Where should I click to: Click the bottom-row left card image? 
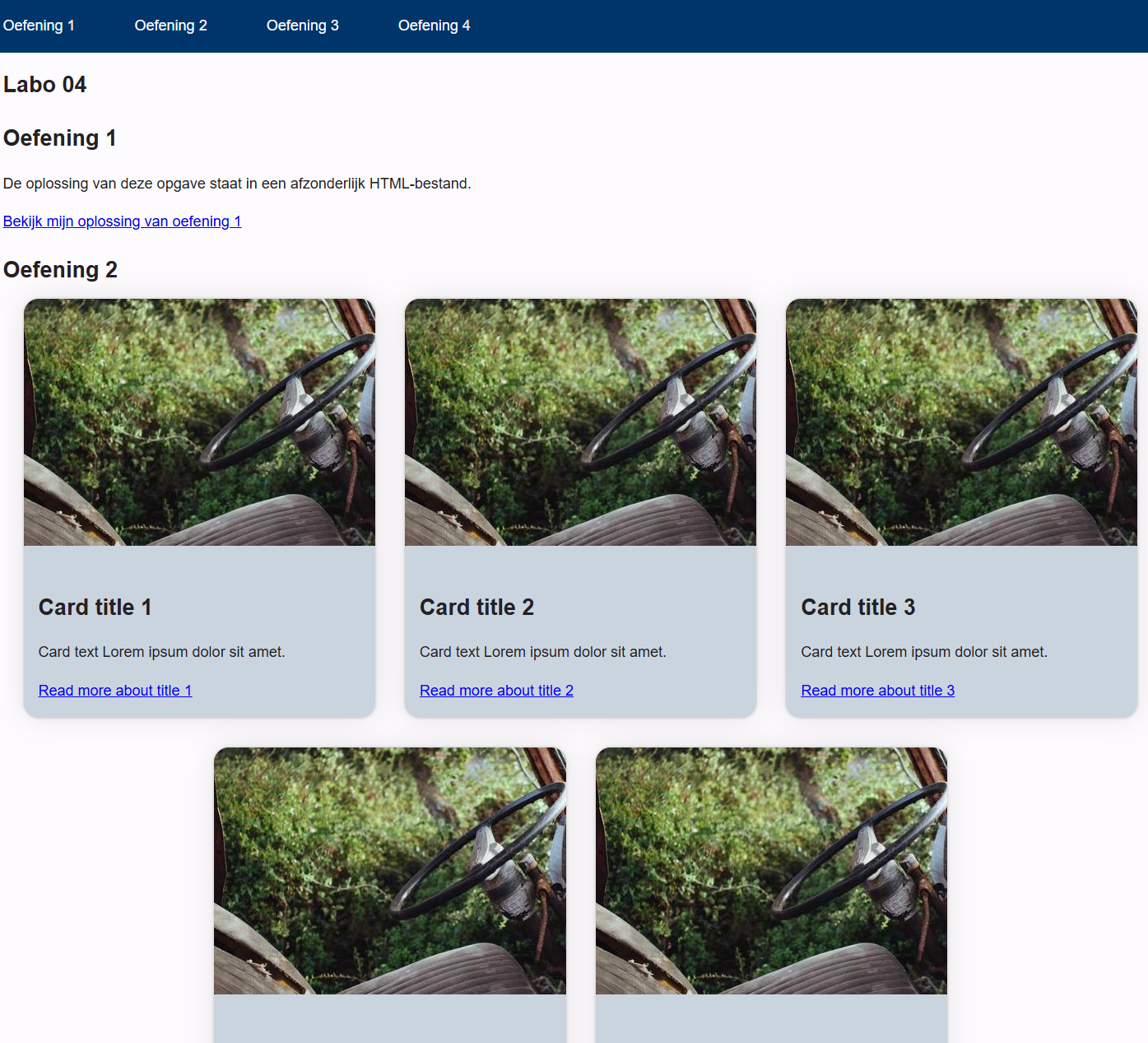point(389,871)
